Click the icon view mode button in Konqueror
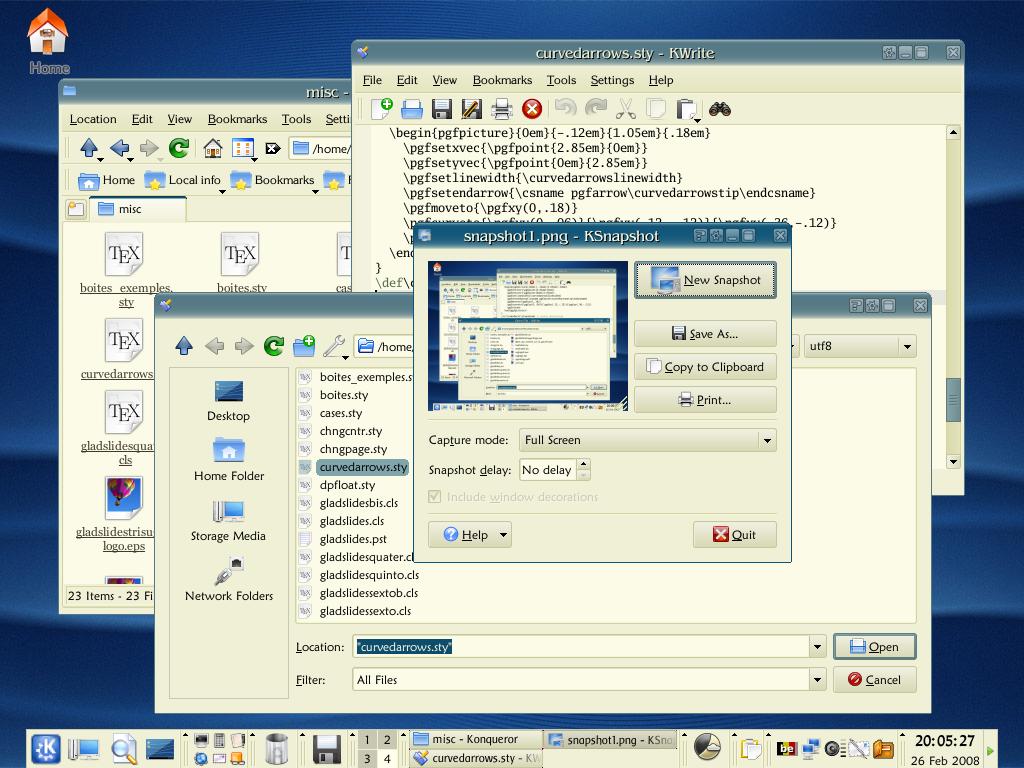This screenshot has height=768, width=1024. 243,148
